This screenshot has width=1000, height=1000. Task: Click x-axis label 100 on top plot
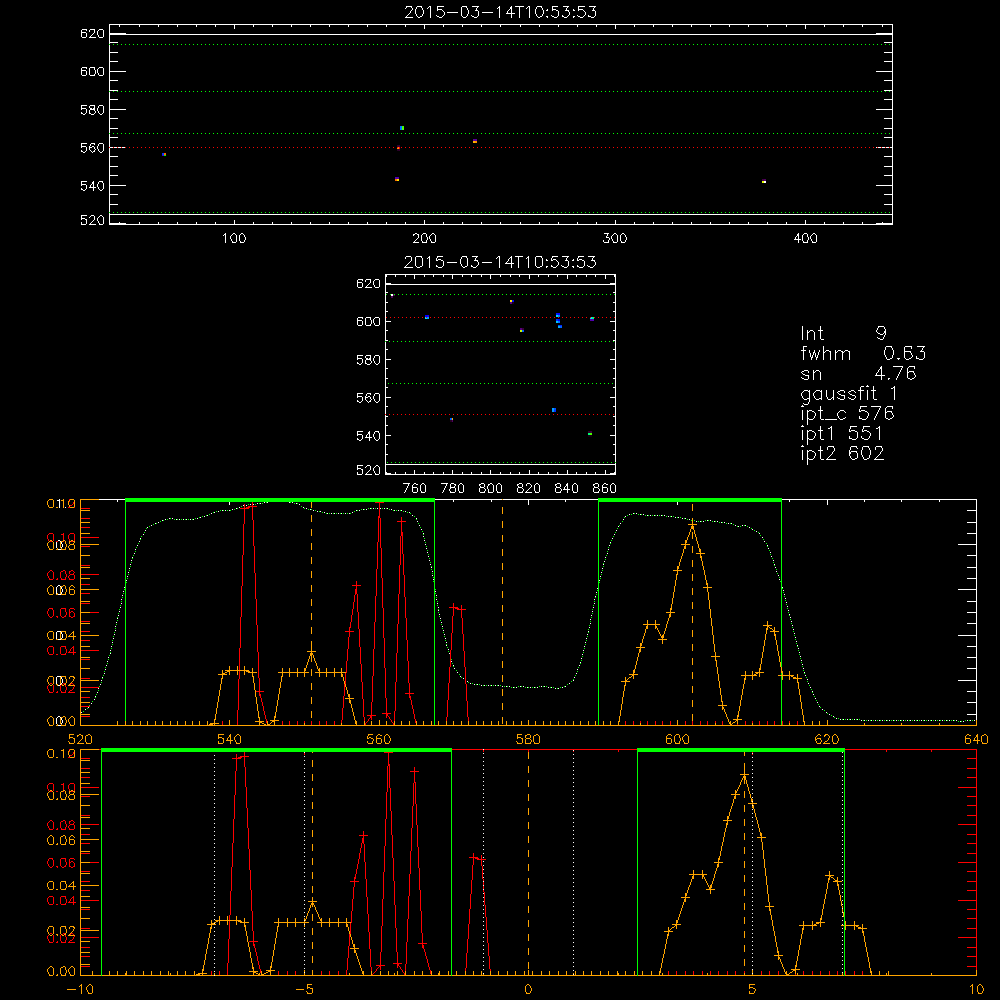[234, 239]
